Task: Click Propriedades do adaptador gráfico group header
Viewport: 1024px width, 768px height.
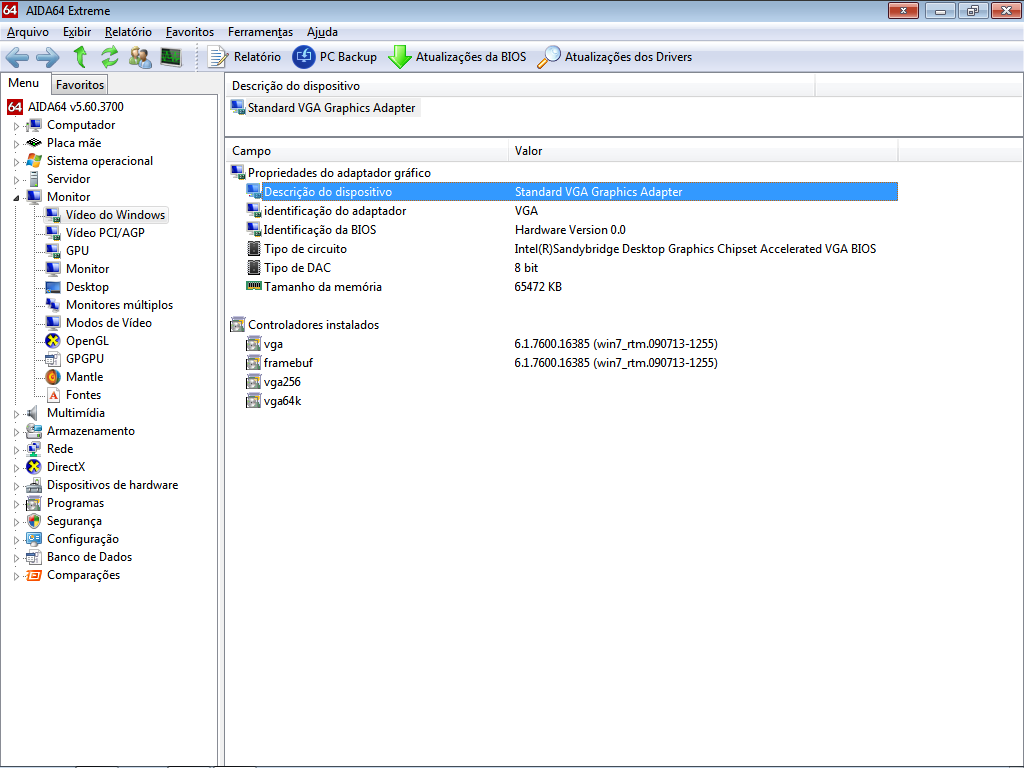Action: coord(330,173)
